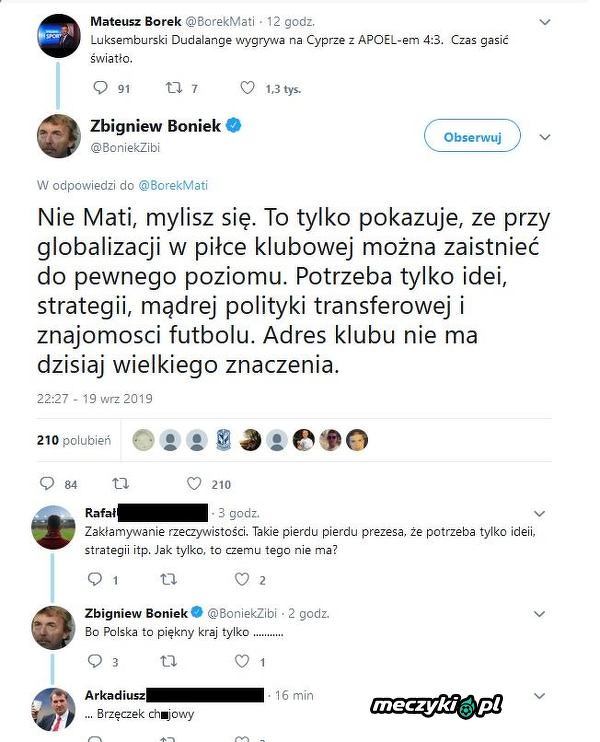Open Zbigniew Boniek's large profile avatar
The height and width of the screenshot is (742, 600).
click(59, 136)
